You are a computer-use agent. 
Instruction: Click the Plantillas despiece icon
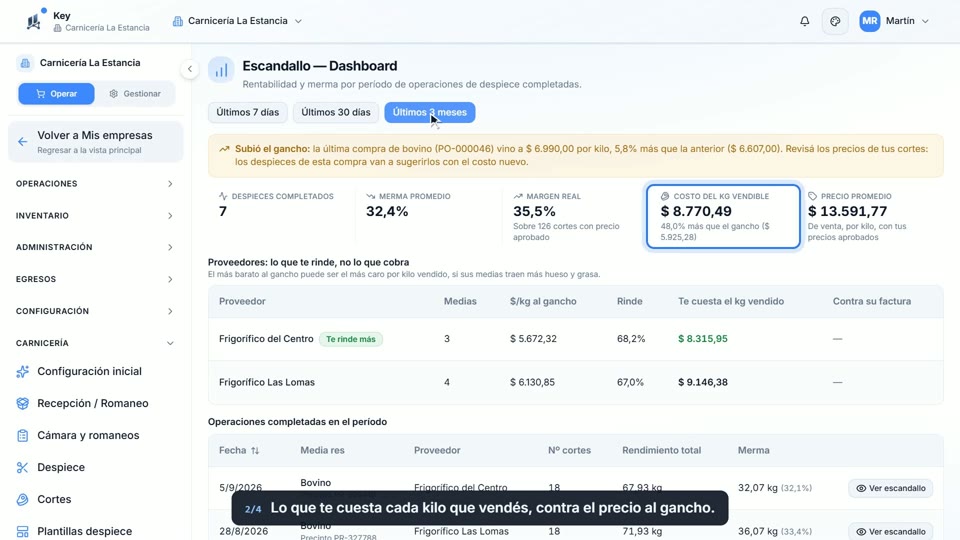pyautogui.click(x=23, y=531)
